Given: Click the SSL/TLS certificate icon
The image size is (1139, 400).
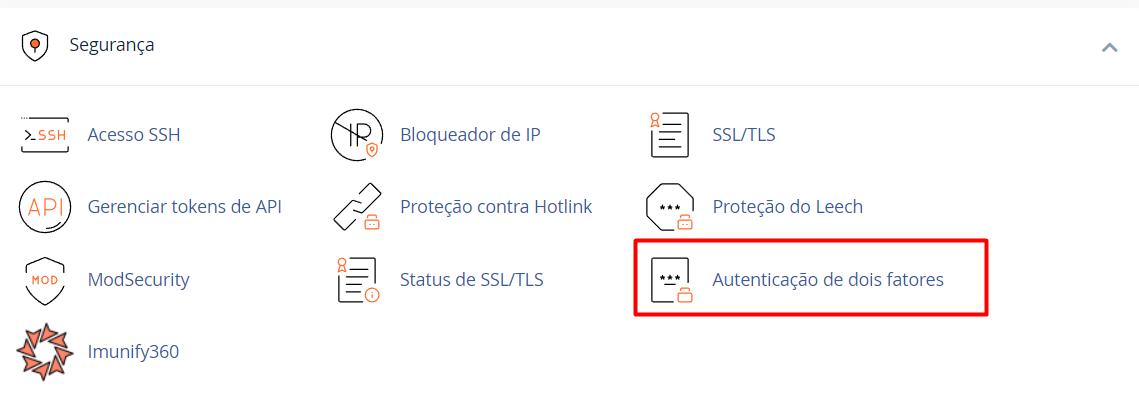Looking at the screenshot, I should 670,135.
